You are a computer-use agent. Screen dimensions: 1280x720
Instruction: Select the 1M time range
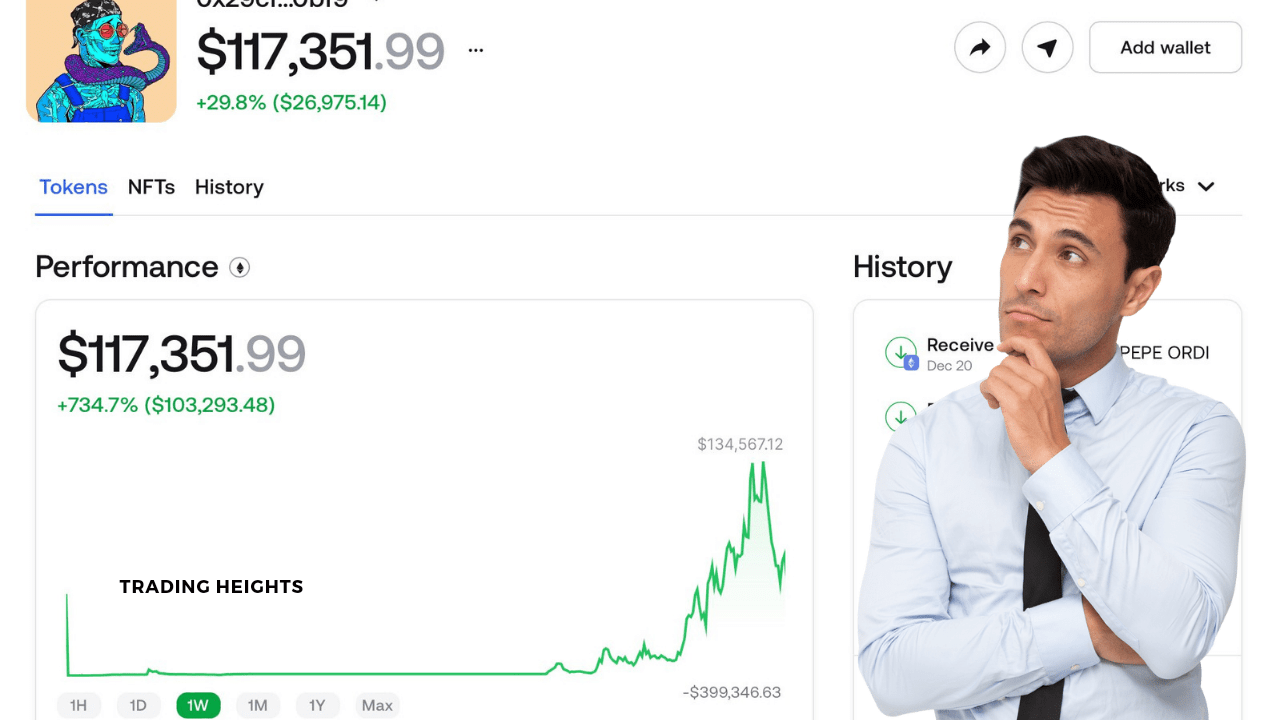[258, 705]
